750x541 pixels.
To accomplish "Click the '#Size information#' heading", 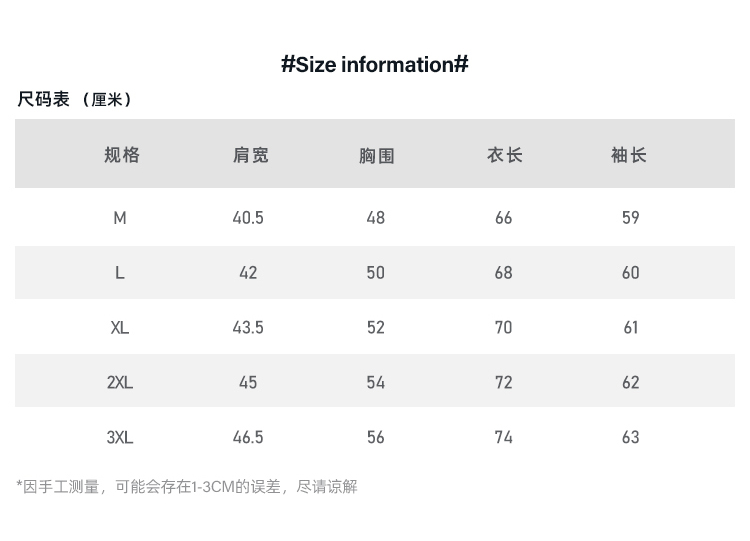I will coord(375,65).
